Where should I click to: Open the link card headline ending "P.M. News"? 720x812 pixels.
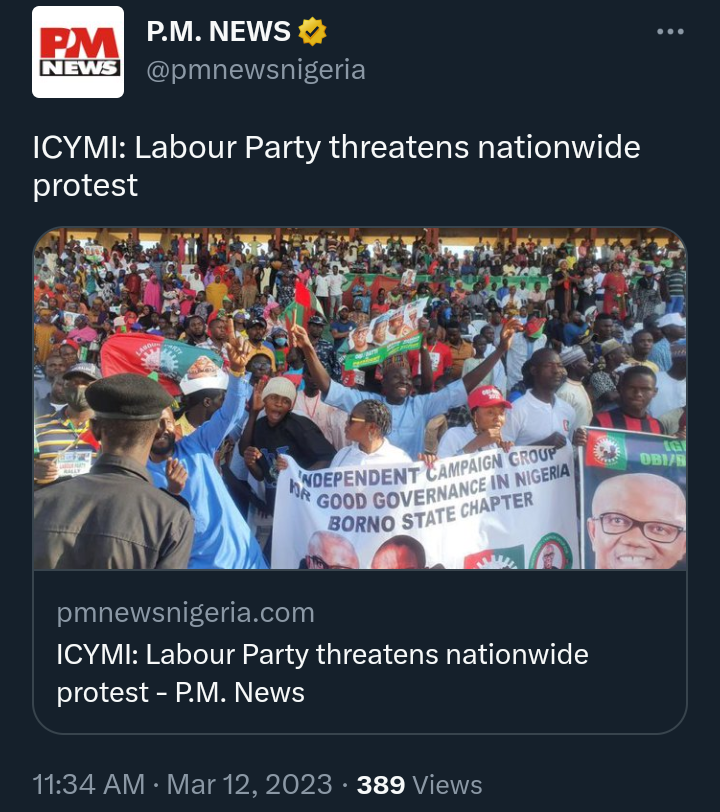[322, 673]
